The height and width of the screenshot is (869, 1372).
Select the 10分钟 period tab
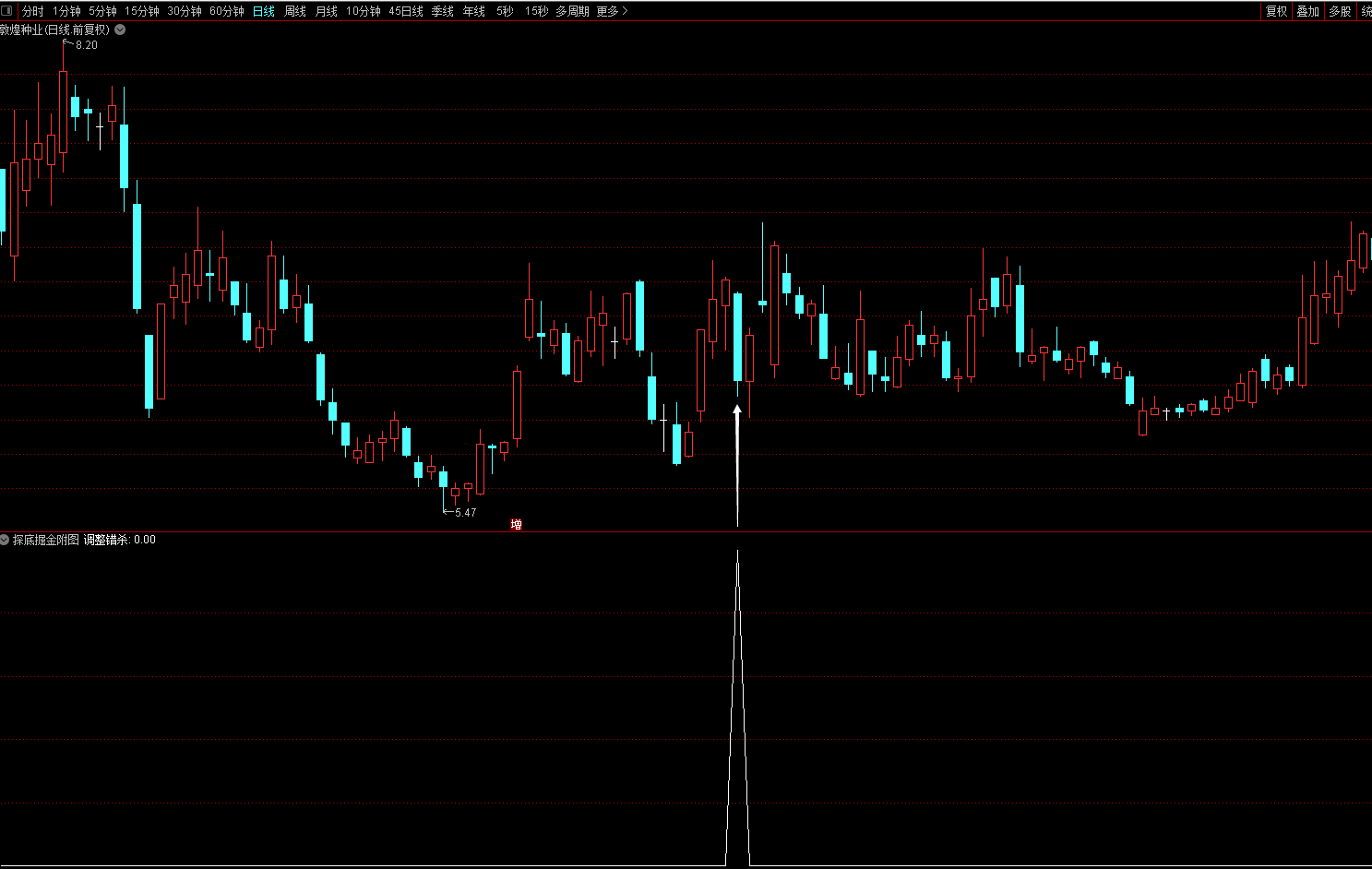click(364, 11)
